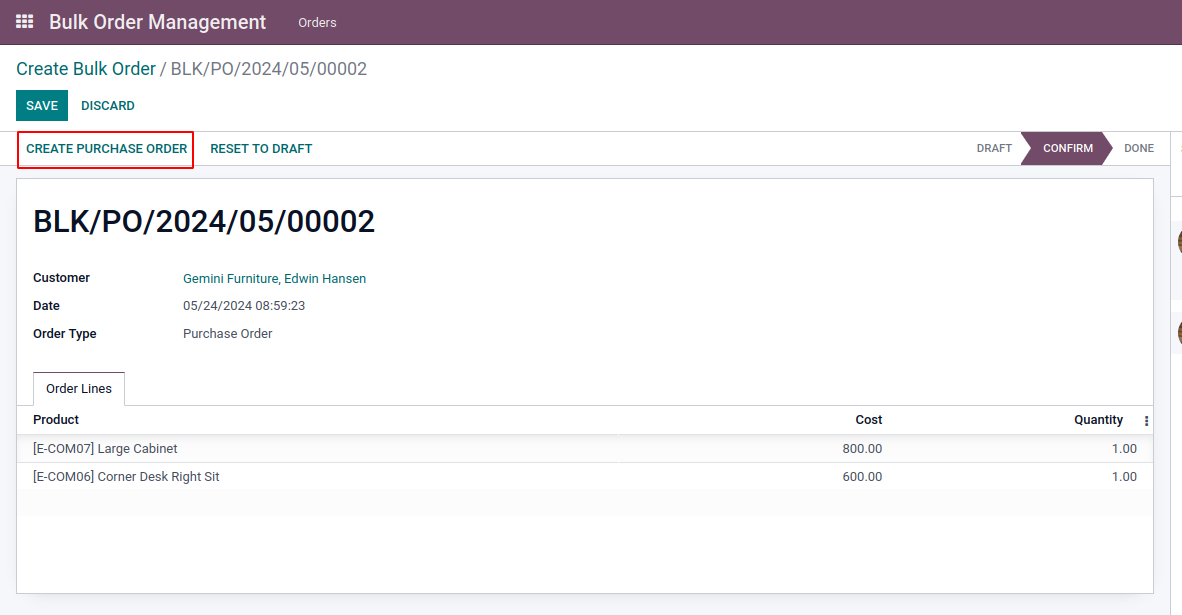Click Create Purchase Order button
This screenshot has width=1182, height=615.
[x=106, y=148]
